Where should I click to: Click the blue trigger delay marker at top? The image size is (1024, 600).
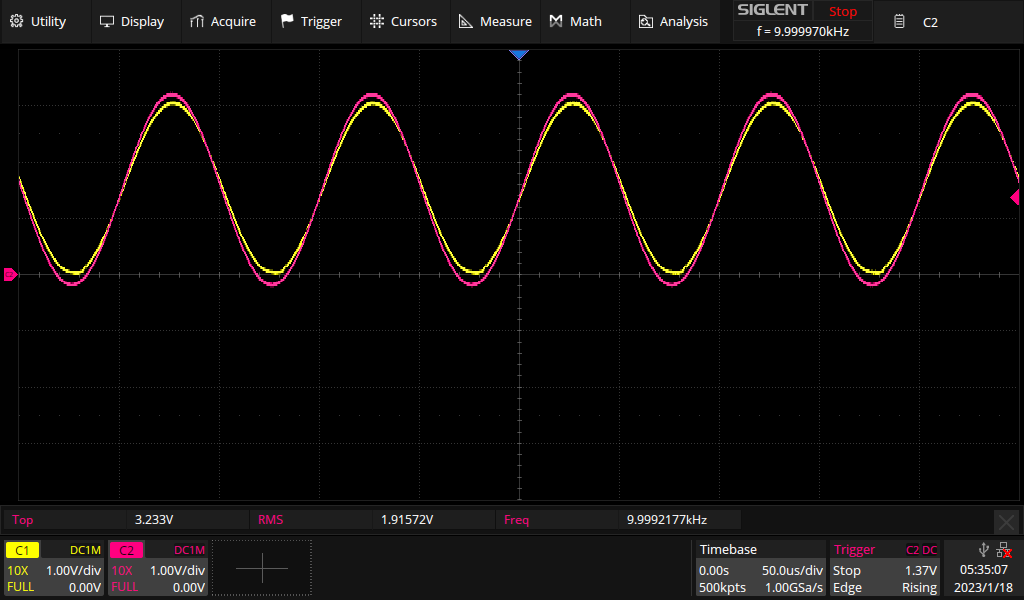519,55
